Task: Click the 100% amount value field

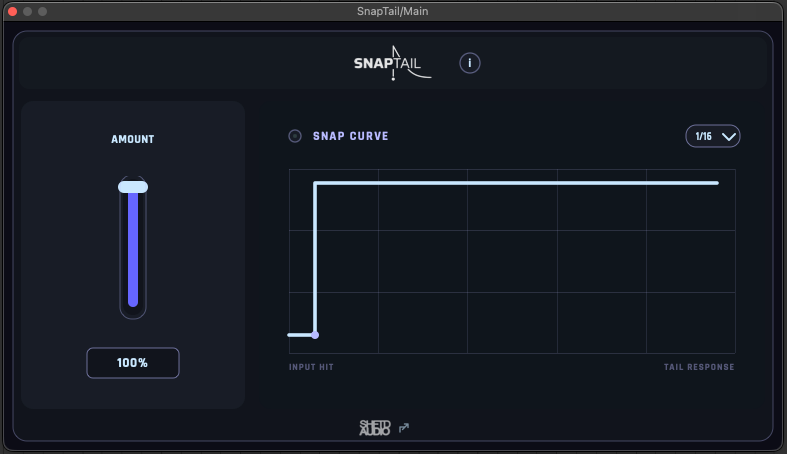Action: 133,363
